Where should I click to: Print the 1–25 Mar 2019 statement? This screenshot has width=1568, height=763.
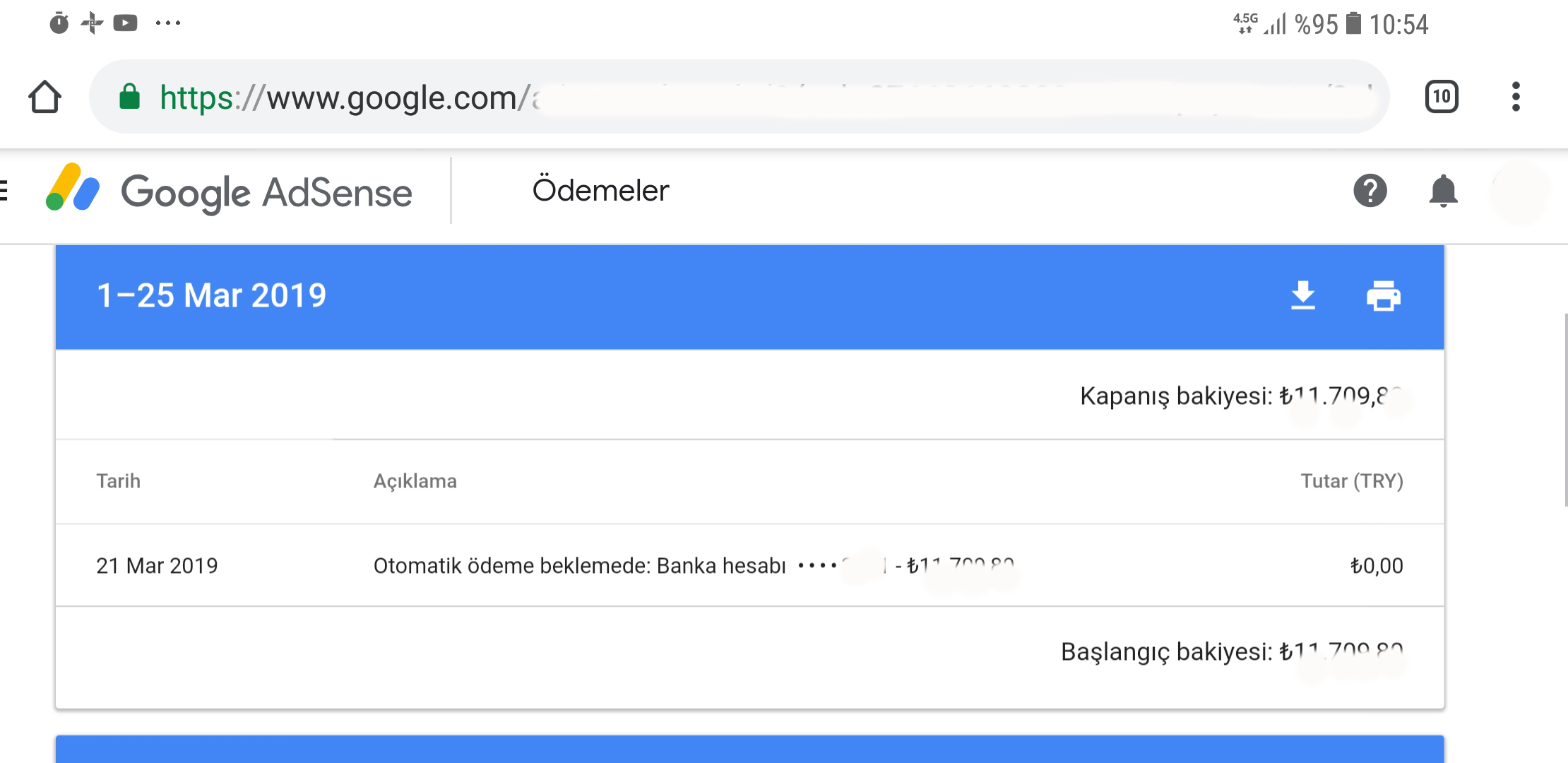point(1383,295)
